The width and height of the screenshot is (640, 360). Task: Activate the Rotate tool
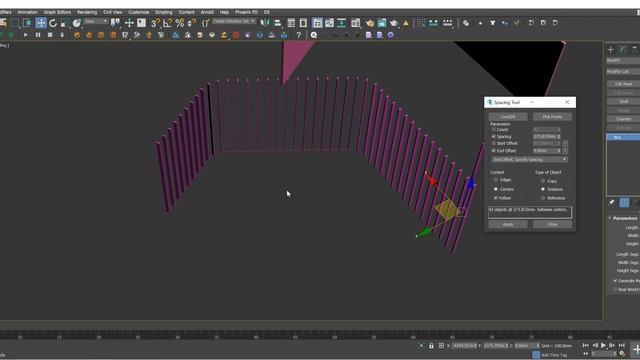click(53, 23)
